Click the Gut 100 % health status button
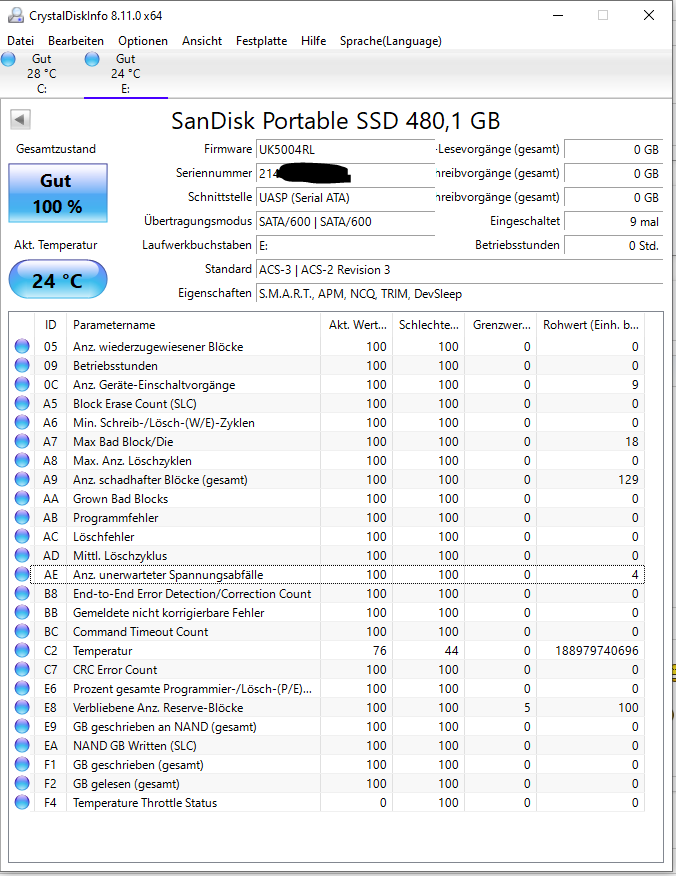 [58, 193]
